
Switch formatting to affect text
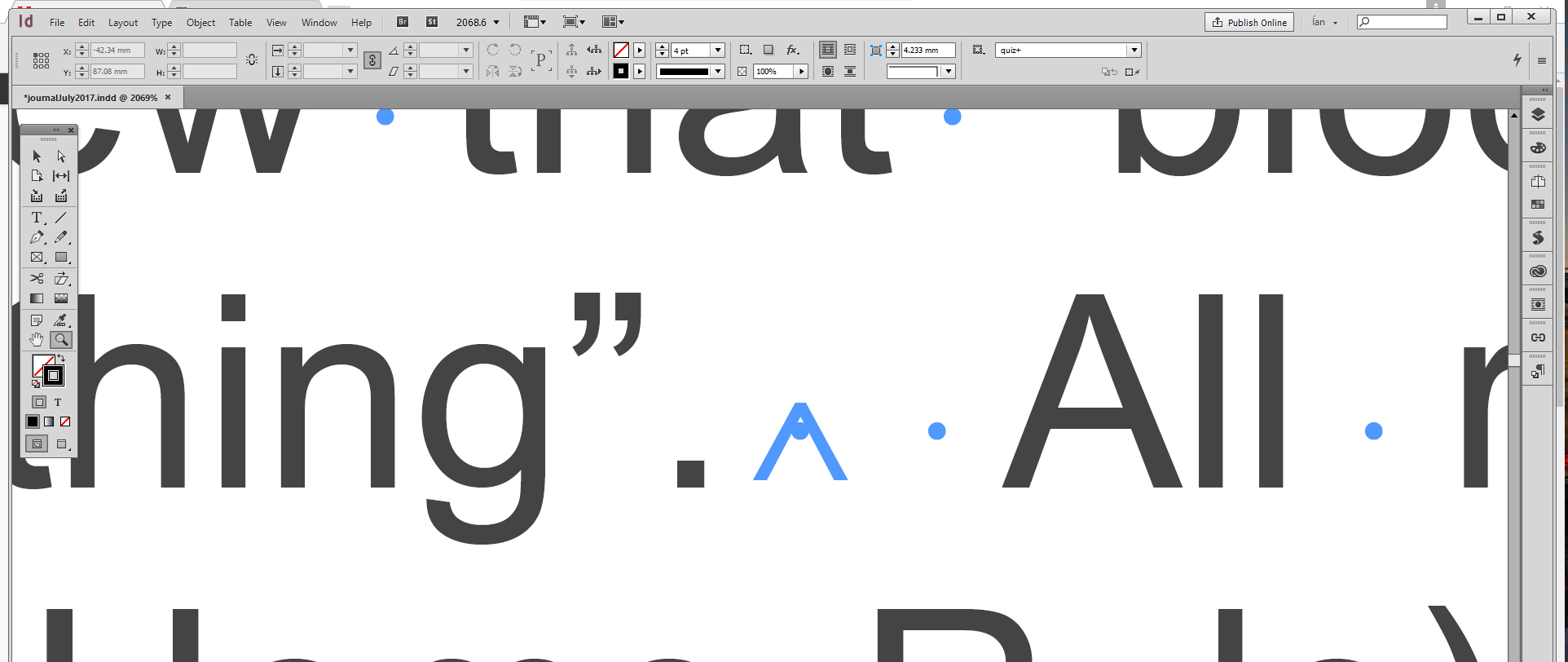tap(58, 402)
